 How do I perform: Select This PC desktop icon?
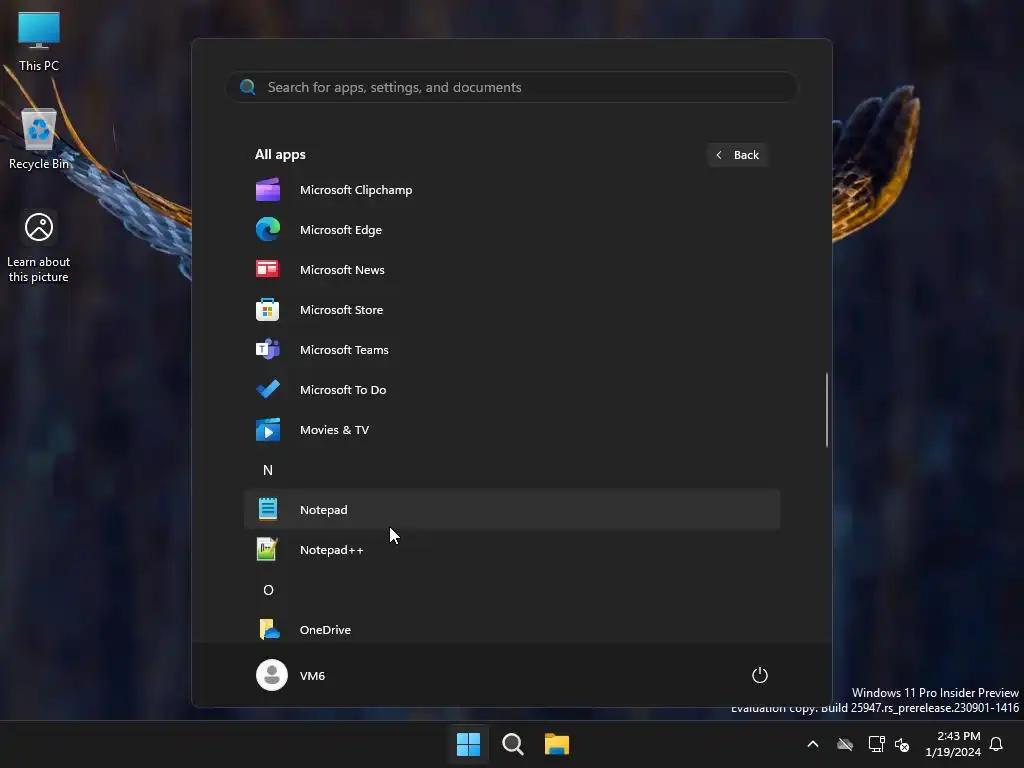(x=39, y=41)
